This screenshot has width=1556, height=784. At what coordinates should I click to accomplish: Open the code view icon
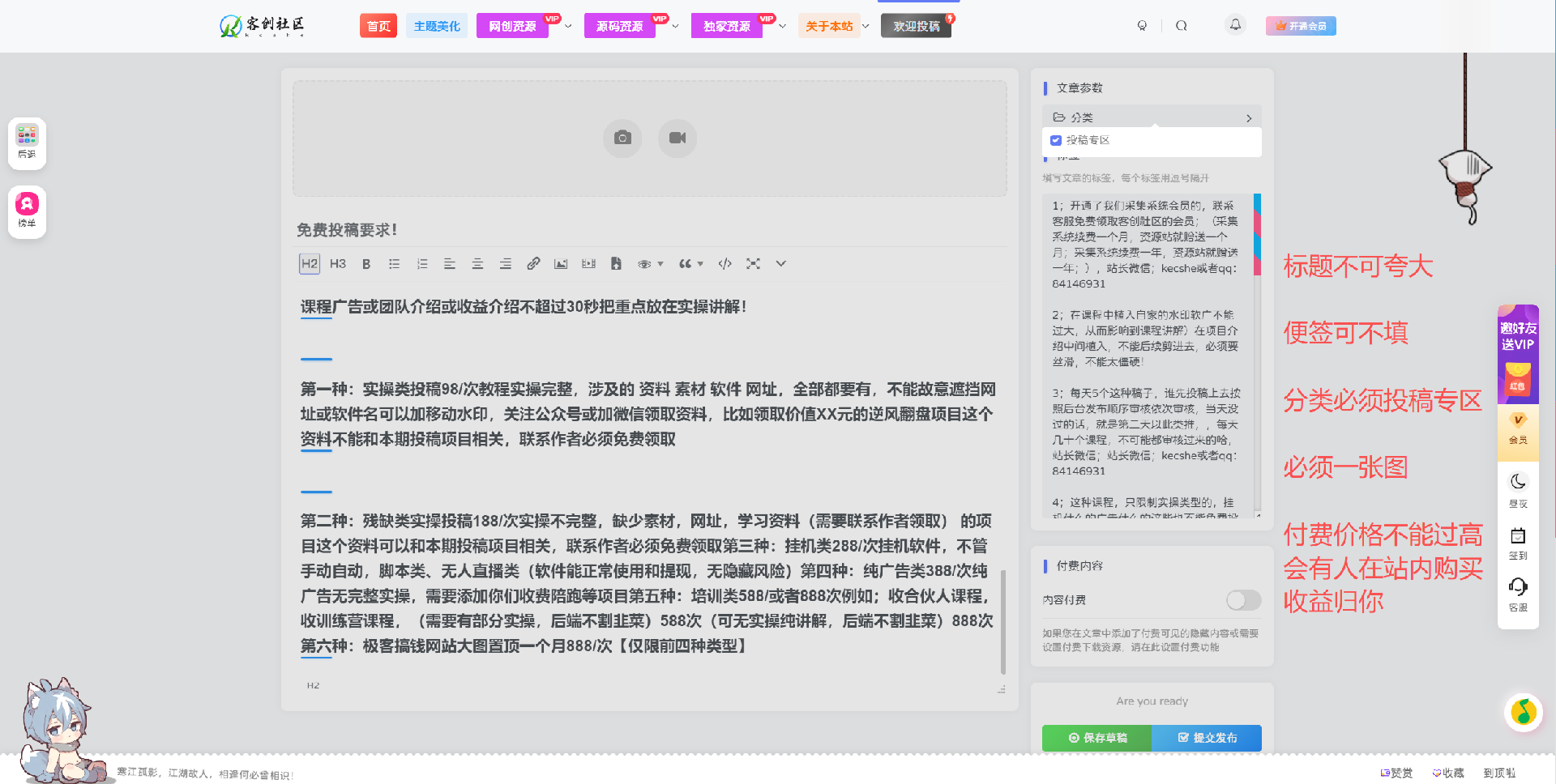coord(725,264)
